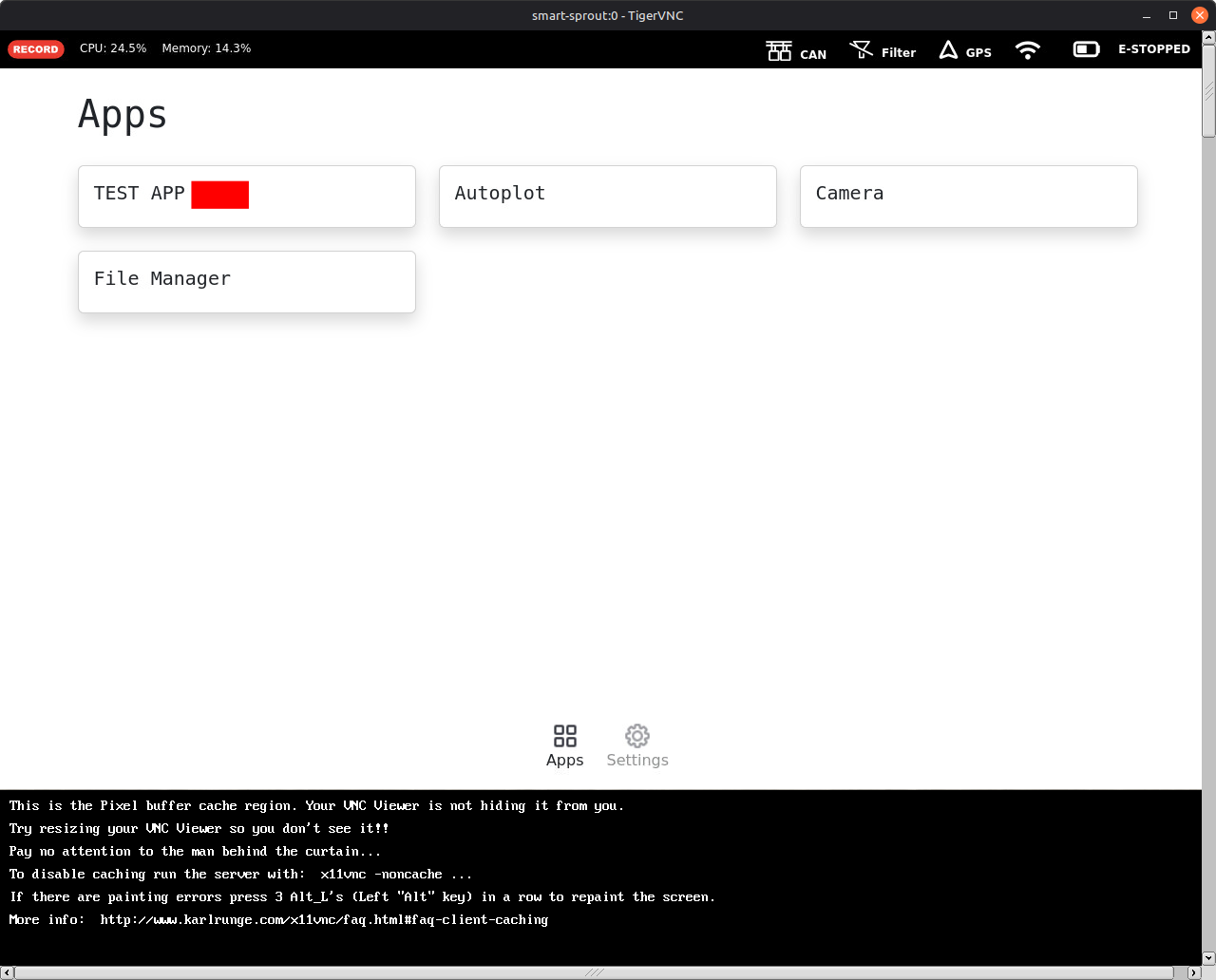Click the CAN bus status icon
The width and height of the screenshot is (1216, 980).
(779, 51)
